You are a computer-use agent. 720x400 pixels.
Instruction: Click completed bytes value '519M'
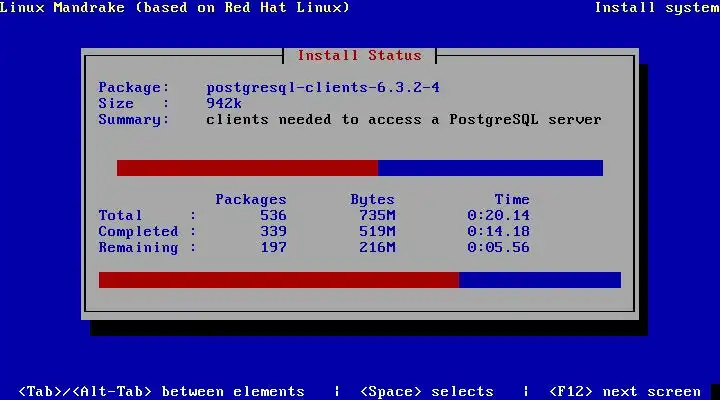click(x=377, y=231)
